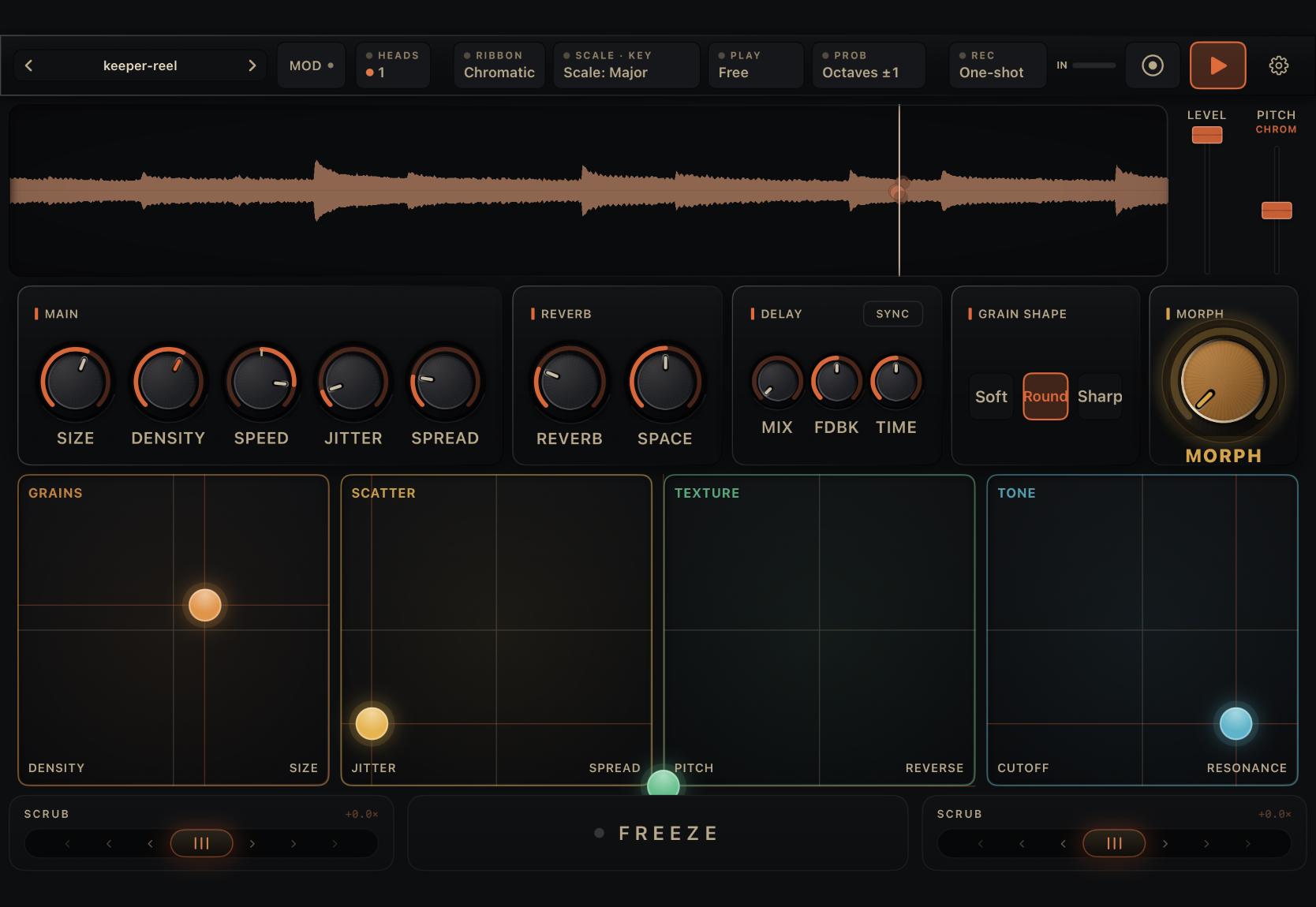
Task: Toggle delay SYNC
Action: click(892, 314)
